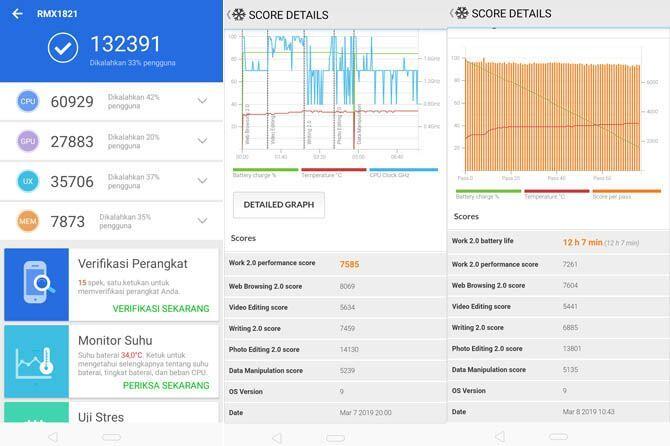Tap Android back nav button in middle panel

pyautogui.click(x=277, y=438)
